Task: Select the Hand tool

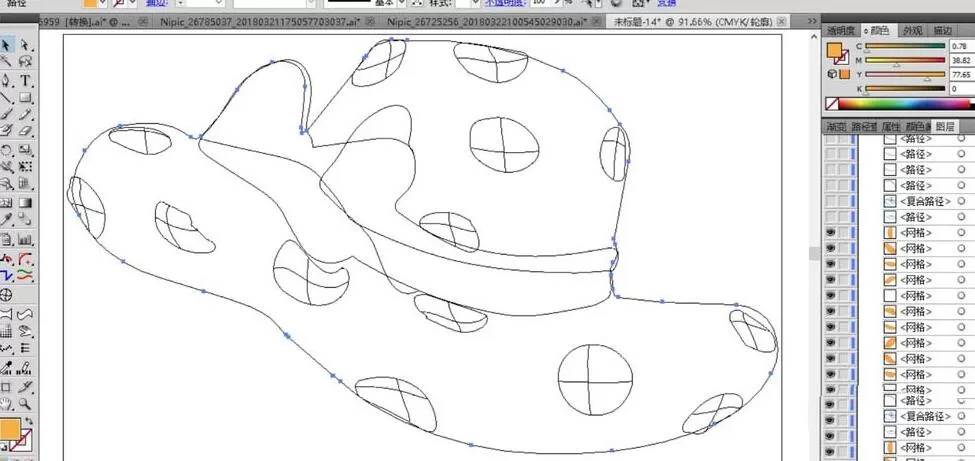Action: 6,404
